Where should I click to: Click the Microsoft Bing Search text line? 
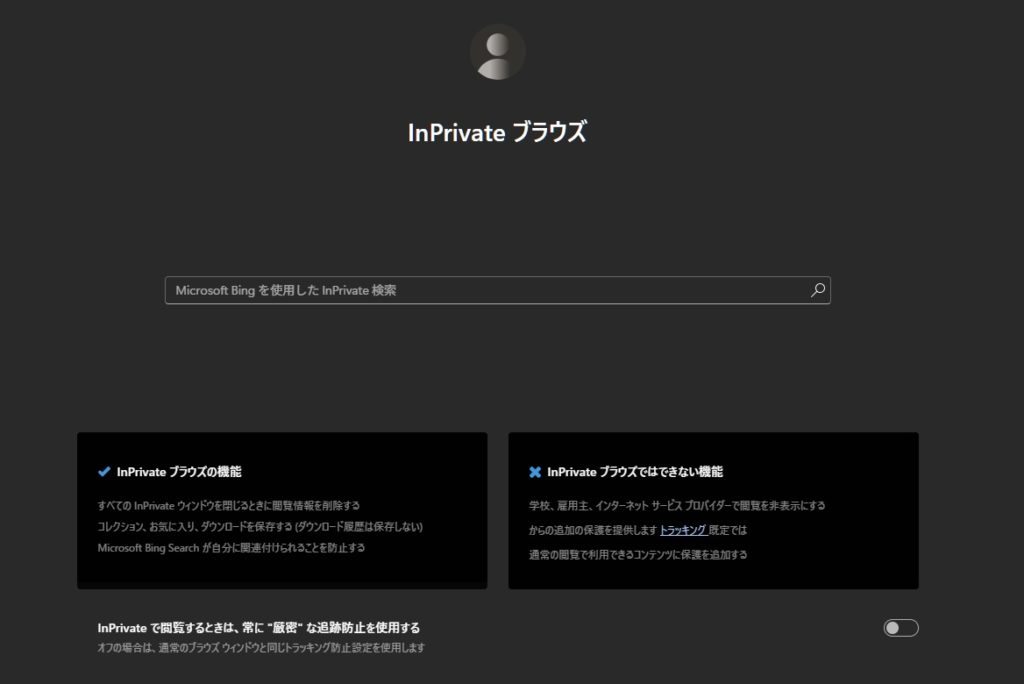click(231, 548)
